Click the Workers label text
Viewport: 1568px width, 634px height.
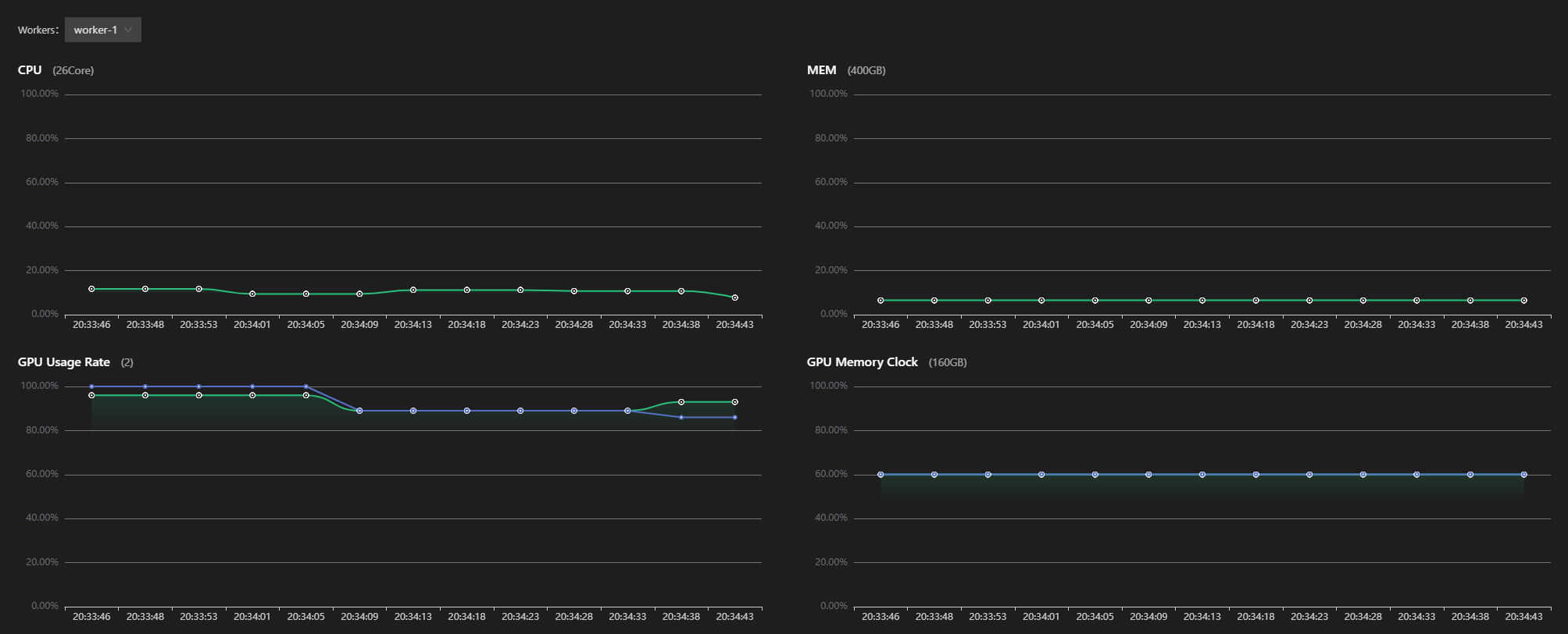pos(38,30)
